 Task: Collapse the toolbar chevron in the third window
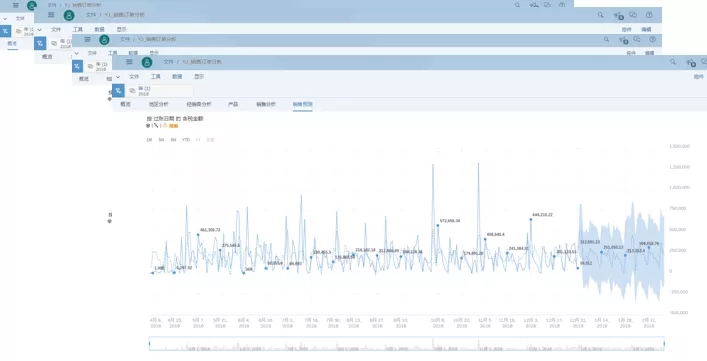point(77,53)
